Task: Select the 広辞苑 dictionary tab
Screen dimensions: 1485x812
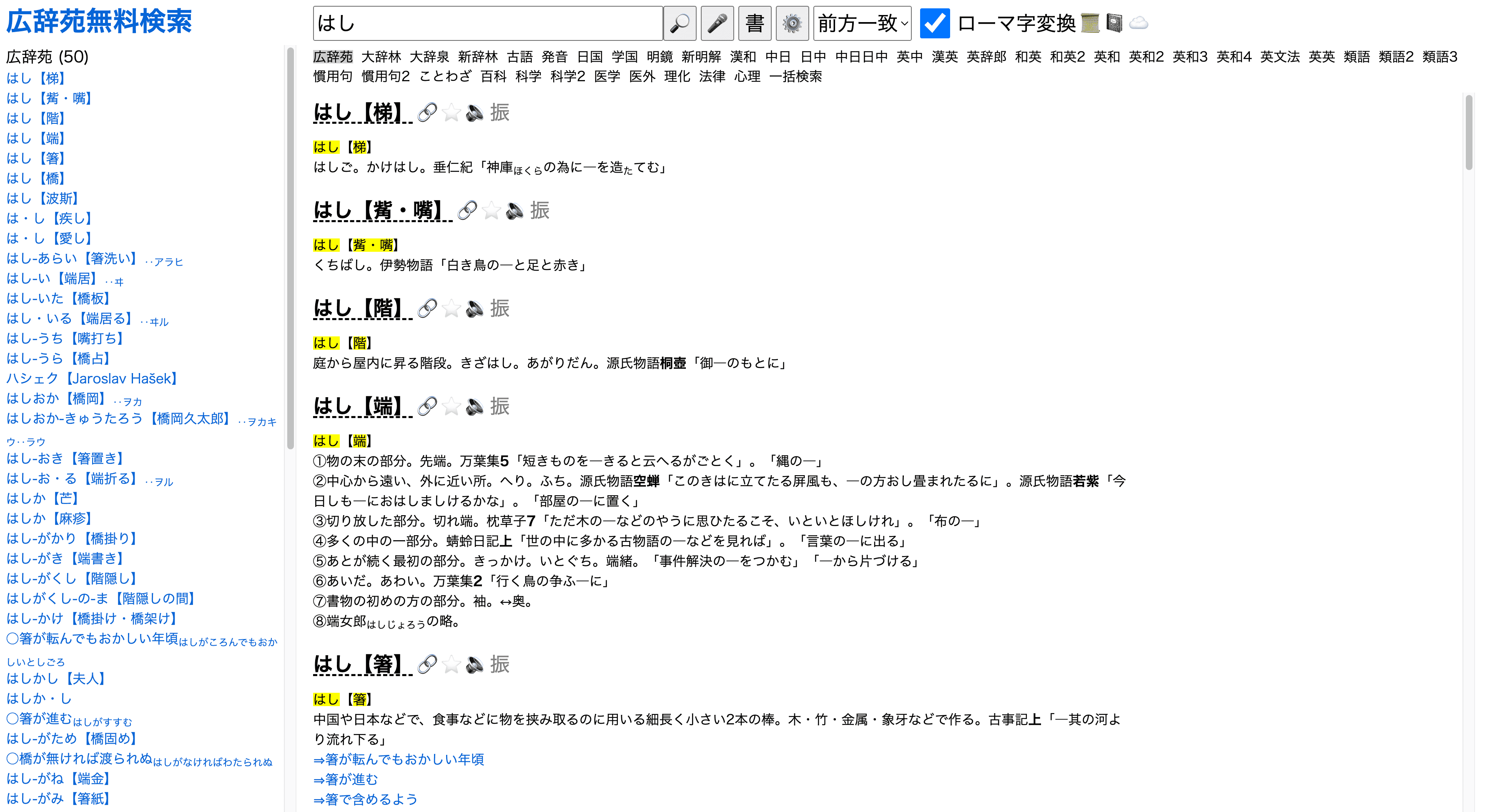Action: pos(333,56)
